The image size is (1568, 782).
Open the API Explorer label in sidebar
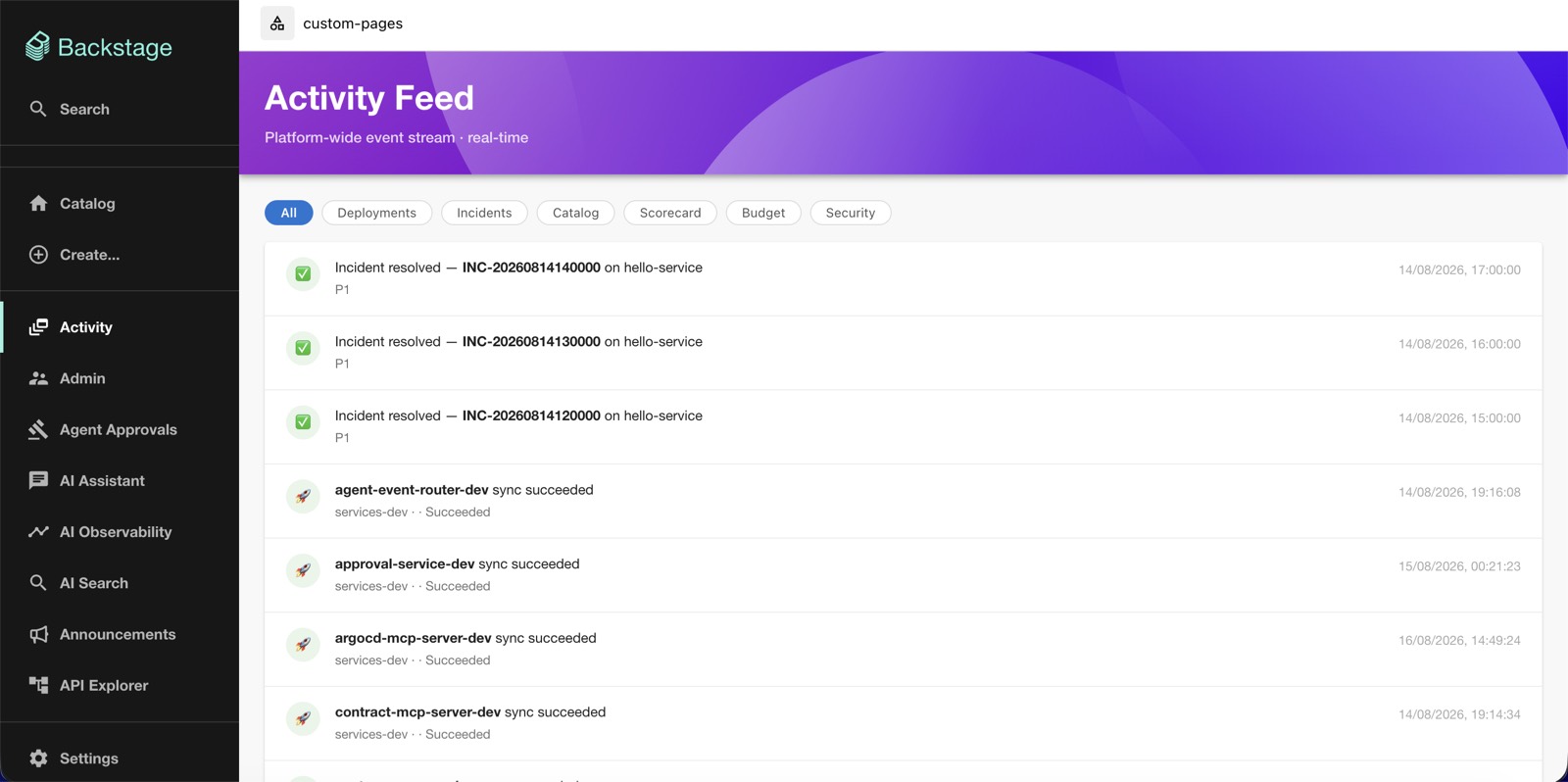pyautogui.click(x=104, y=685)
